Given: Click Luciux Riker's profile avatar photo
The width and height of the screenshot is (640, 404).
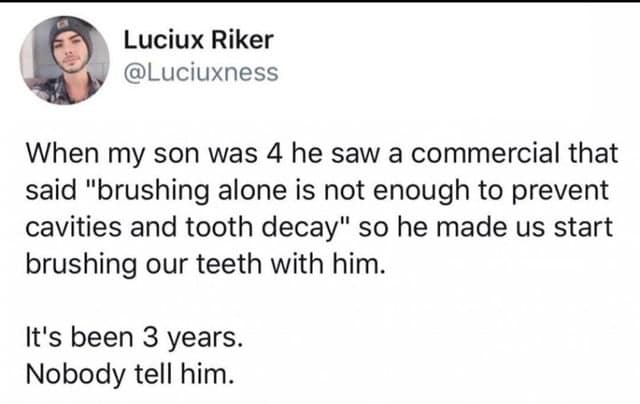Looking at the screenshot, I should pyautogui.click(x=65, y=60).
